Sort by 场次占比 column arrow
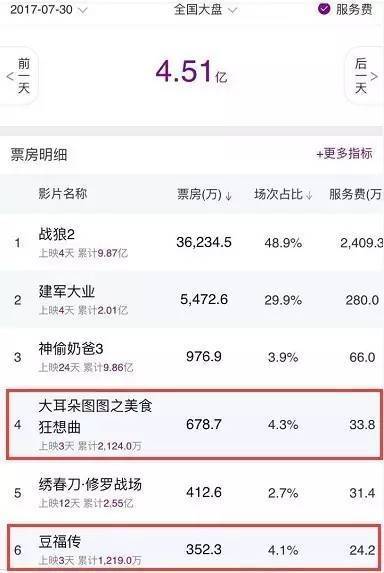 309,196
